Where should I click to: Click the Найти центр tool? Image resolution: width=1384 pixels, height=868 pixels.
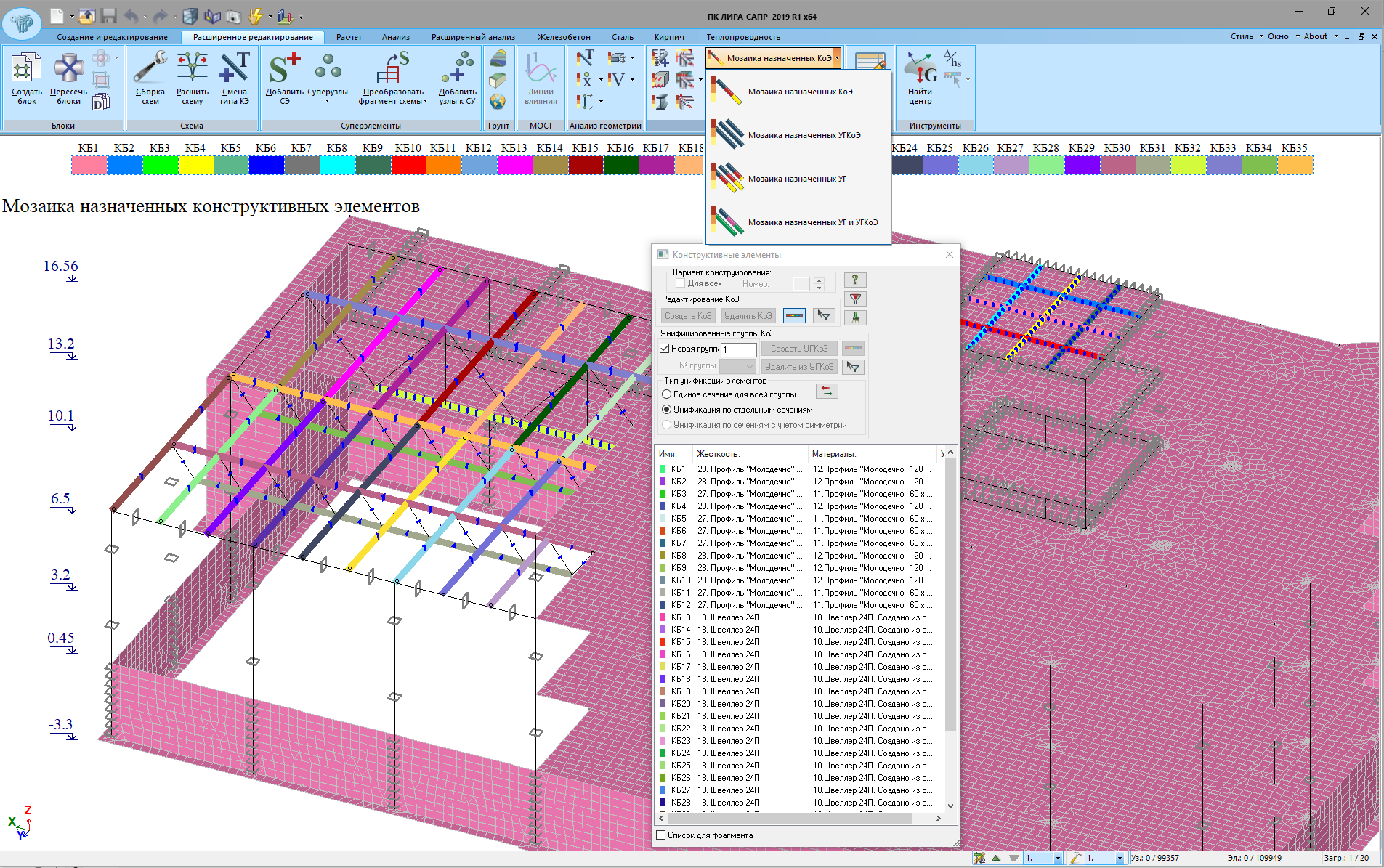(920, 78)
